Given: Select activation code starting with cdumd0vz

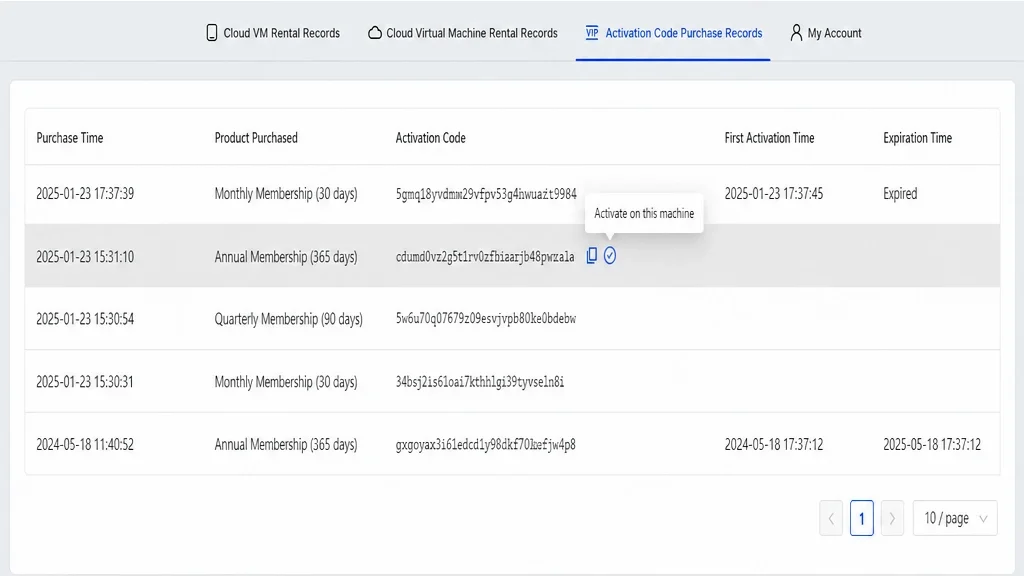Looking at the screenshot, I should [485, 257].
